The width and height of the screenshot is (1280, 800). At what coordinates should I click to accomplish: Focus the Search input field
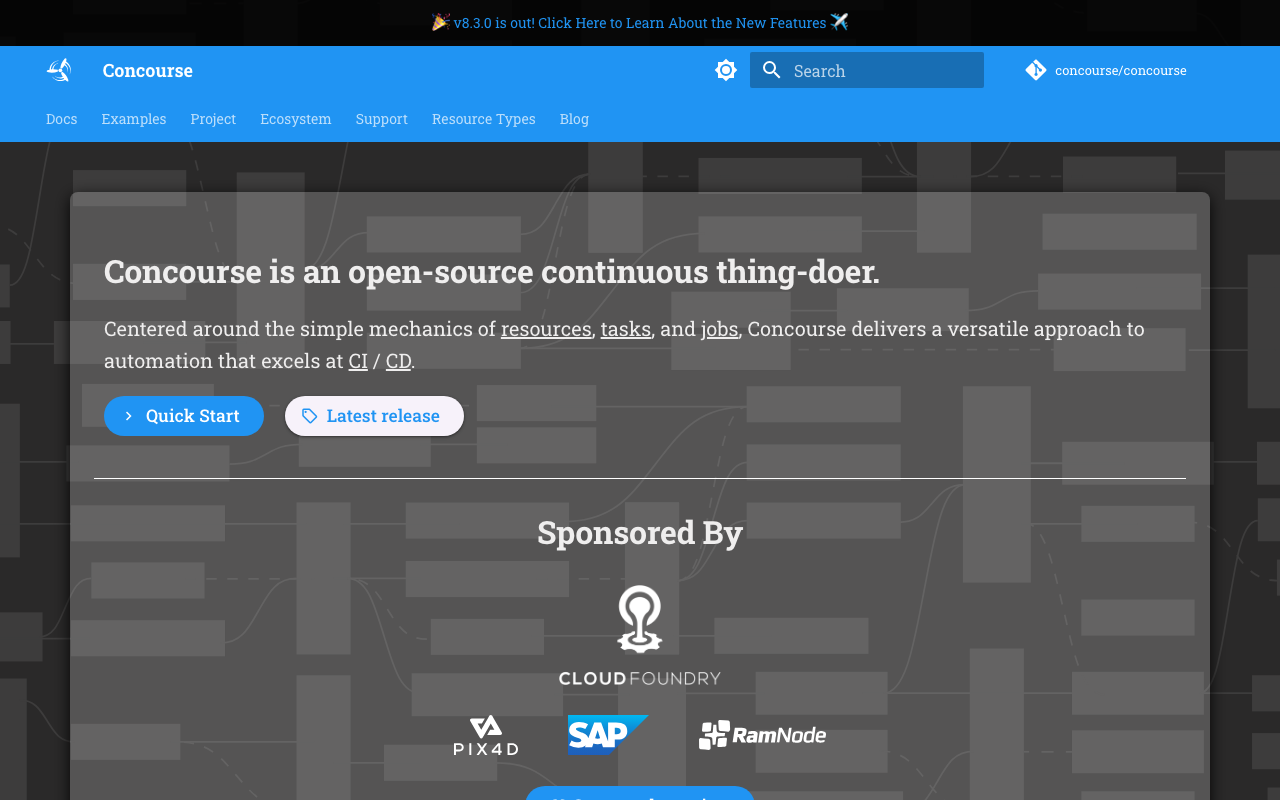pos(867,70)
